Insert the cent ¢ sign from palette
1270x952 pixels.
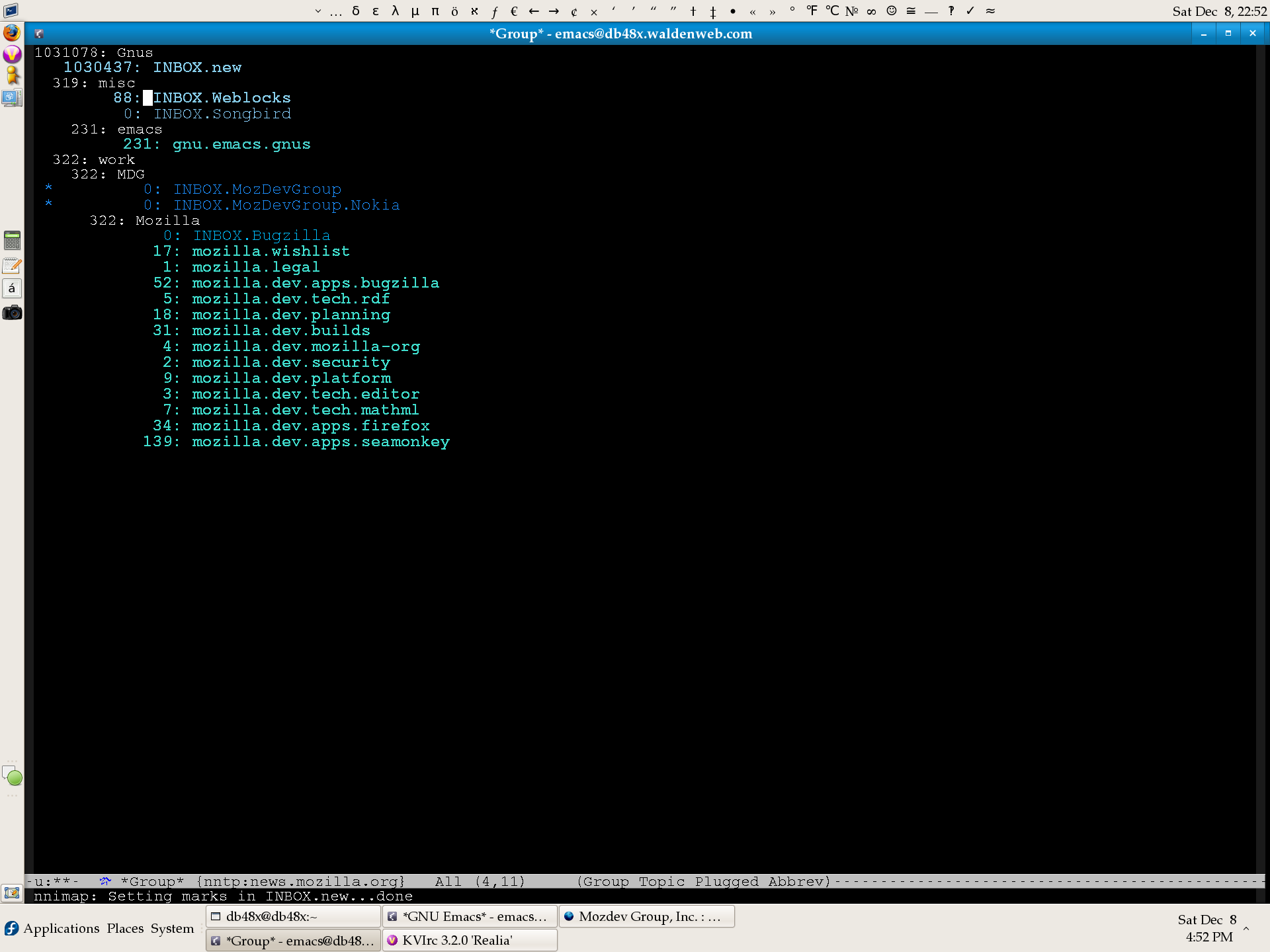click(x=574, y=11)
